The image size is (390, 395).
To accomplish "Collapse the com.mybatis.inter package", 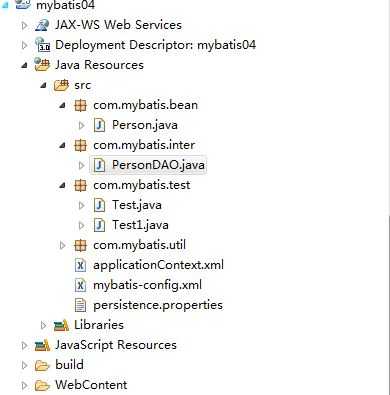I will tap(62, 146).
